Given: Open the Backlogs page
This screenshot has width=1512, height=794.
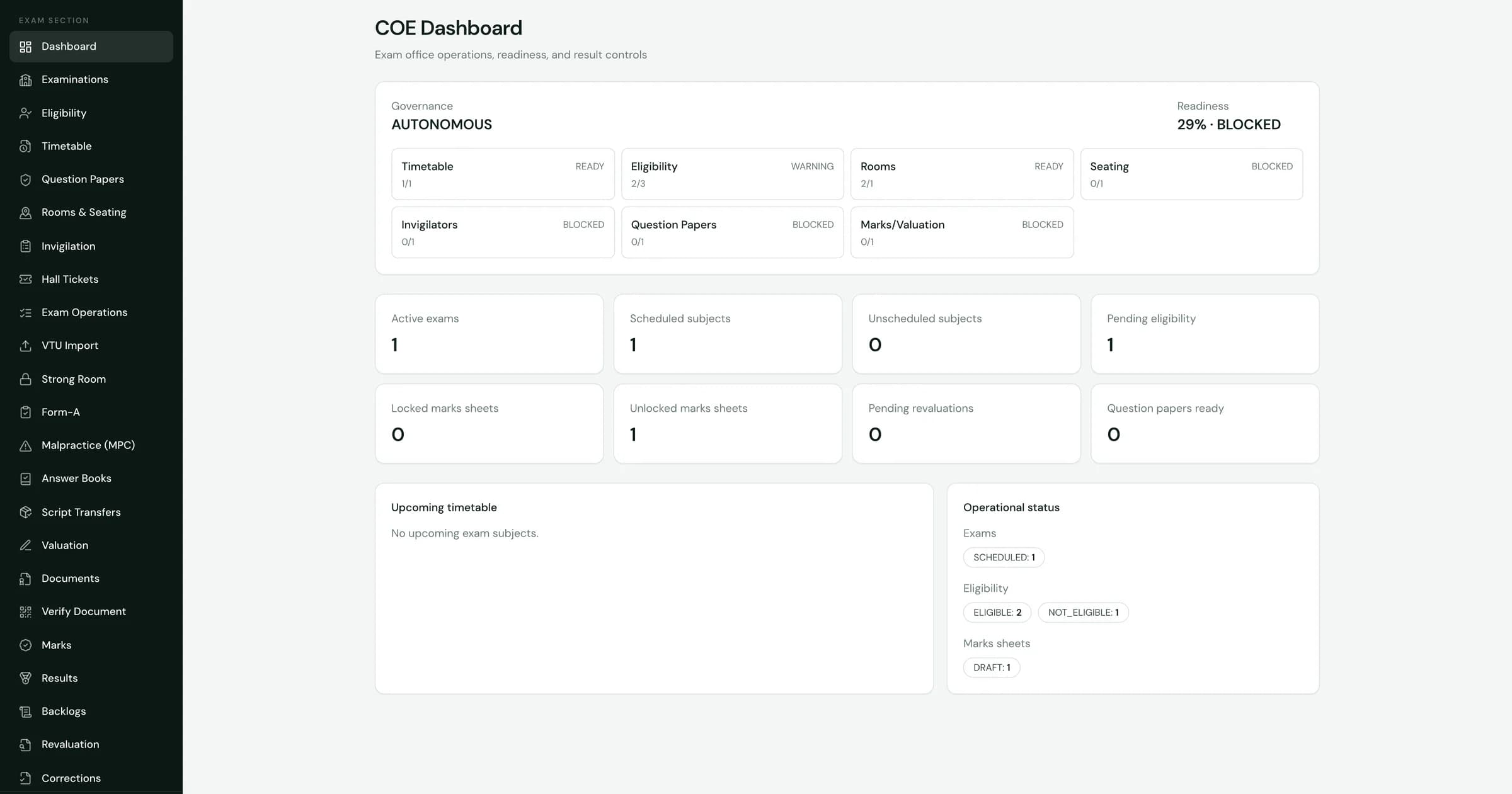Looking at the screenshot, I should tap(91, 712).
